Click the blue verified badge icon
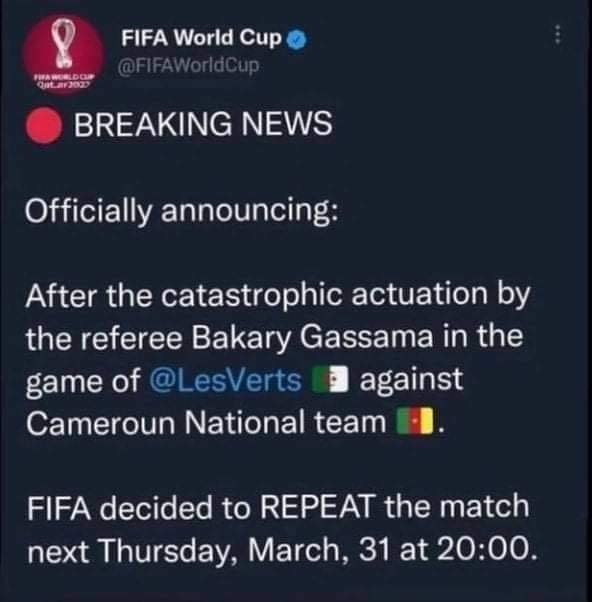The width and height of the screenshot is (592, 602). 297,40
